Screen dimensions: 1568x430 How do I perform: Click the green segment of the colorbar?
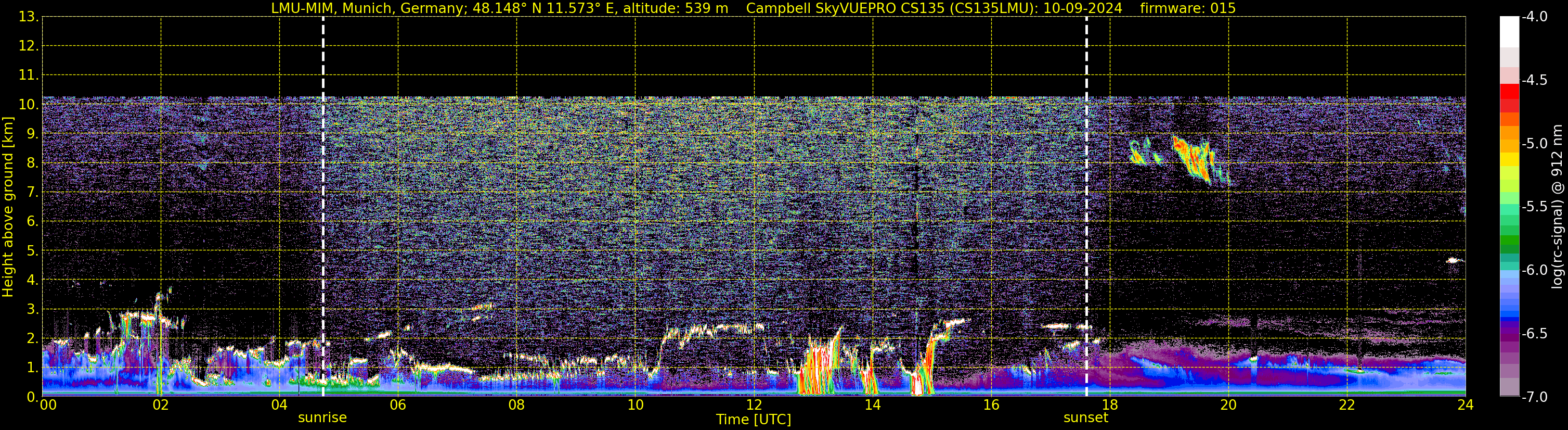point(1509,240)
